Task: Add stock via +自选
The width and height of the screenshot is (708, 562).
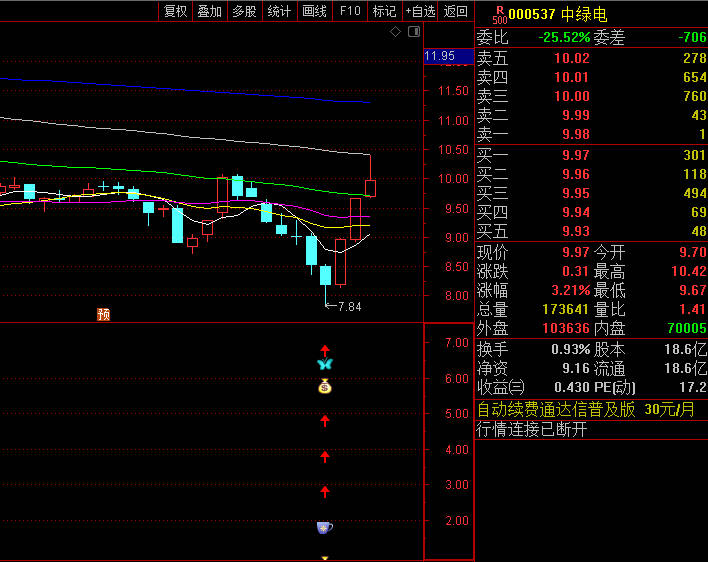Action: 420,11
